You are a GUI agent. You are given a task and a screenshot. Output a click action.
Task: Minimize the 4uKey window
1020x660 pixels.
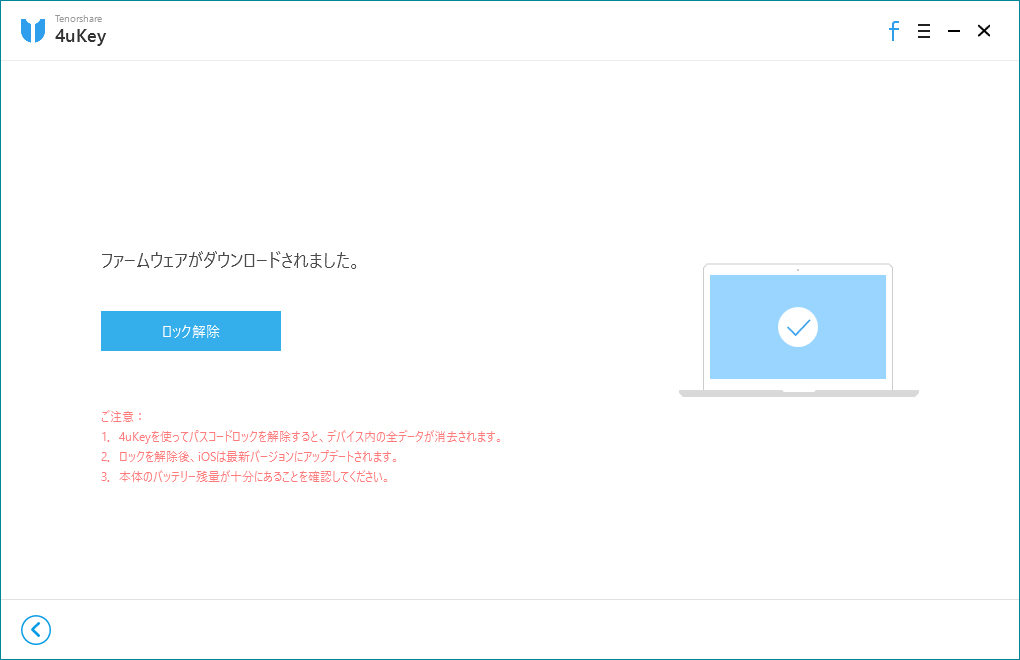(953, 31)
